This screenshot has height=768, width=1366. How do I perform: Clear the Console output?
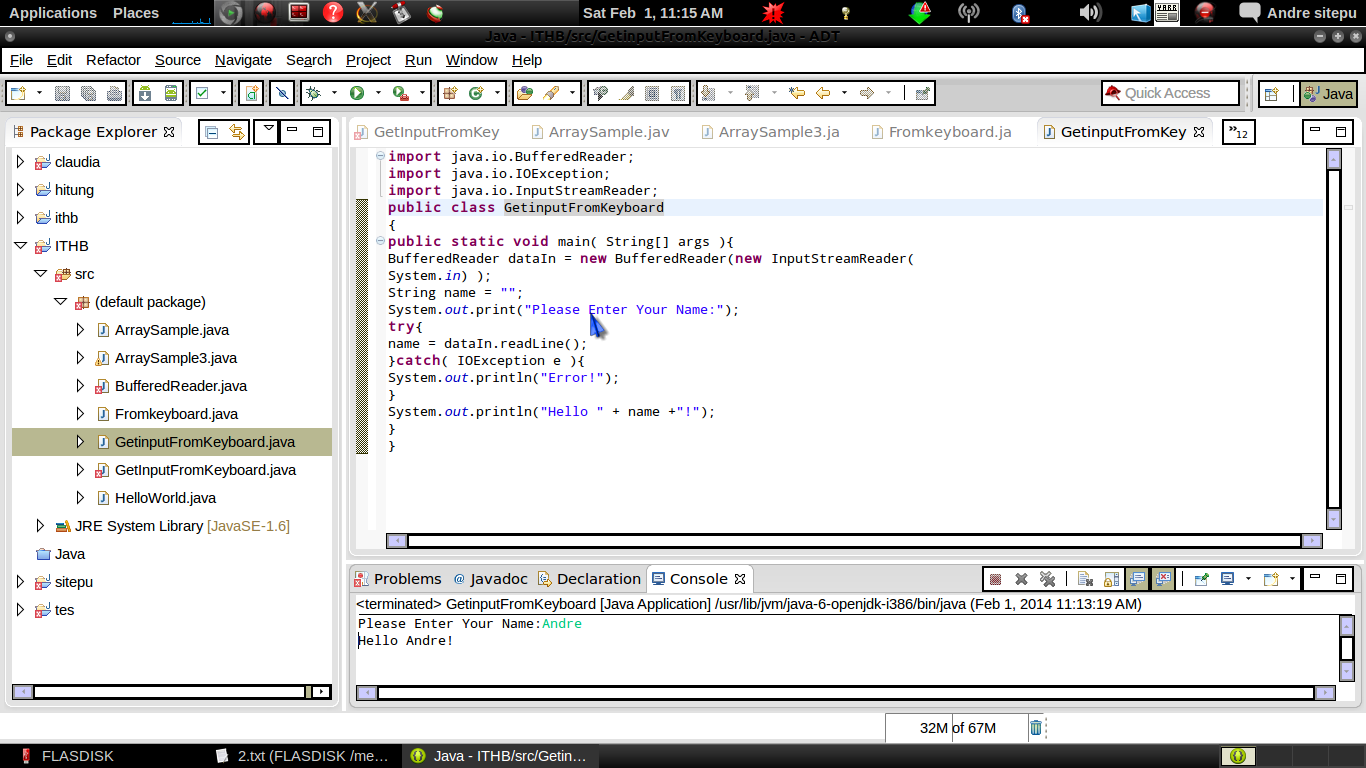click(x=1086, y=578)
